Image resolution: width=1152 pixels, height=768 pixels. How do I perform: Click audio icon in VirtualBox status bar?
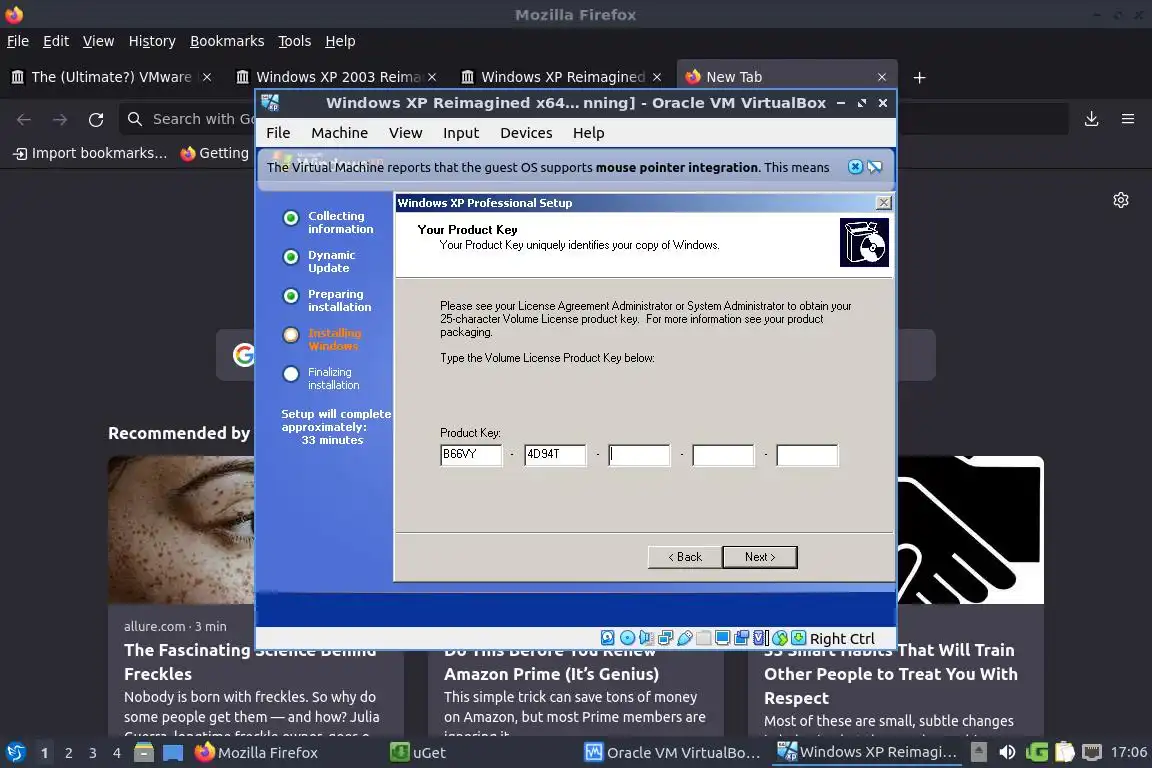tap(646, 638)
